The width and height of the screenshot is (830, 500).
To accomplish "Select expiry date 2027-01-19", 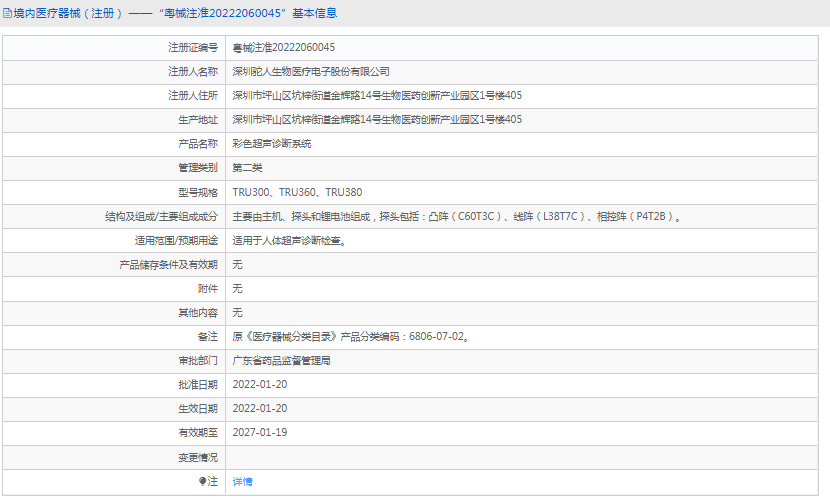I will point(260,432).
